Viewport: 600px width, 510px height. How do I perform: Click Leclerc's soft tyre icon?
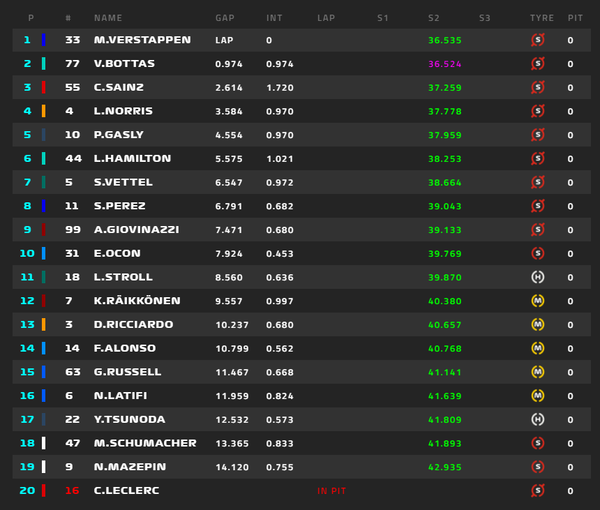coord(538,490)
